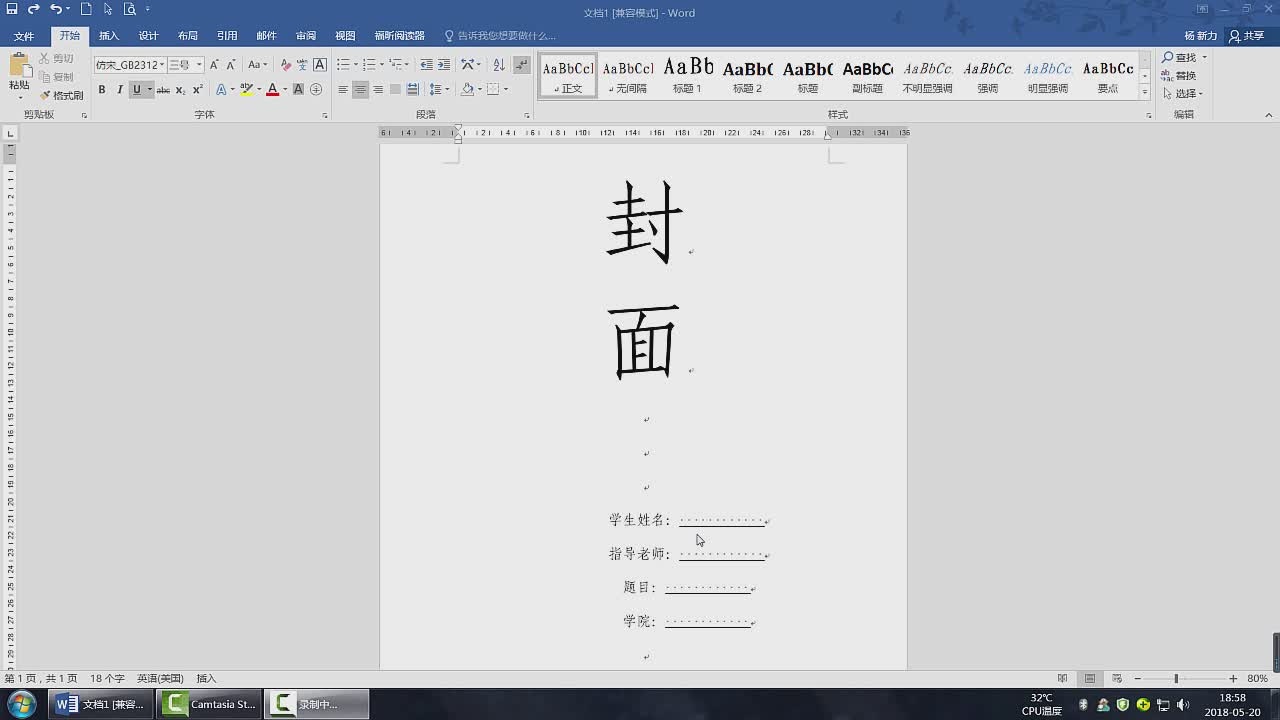Switch to the Design (设计) tab
Viewport: 1280px width, 720px height.
pyautogui.click(x=148, y=36)
